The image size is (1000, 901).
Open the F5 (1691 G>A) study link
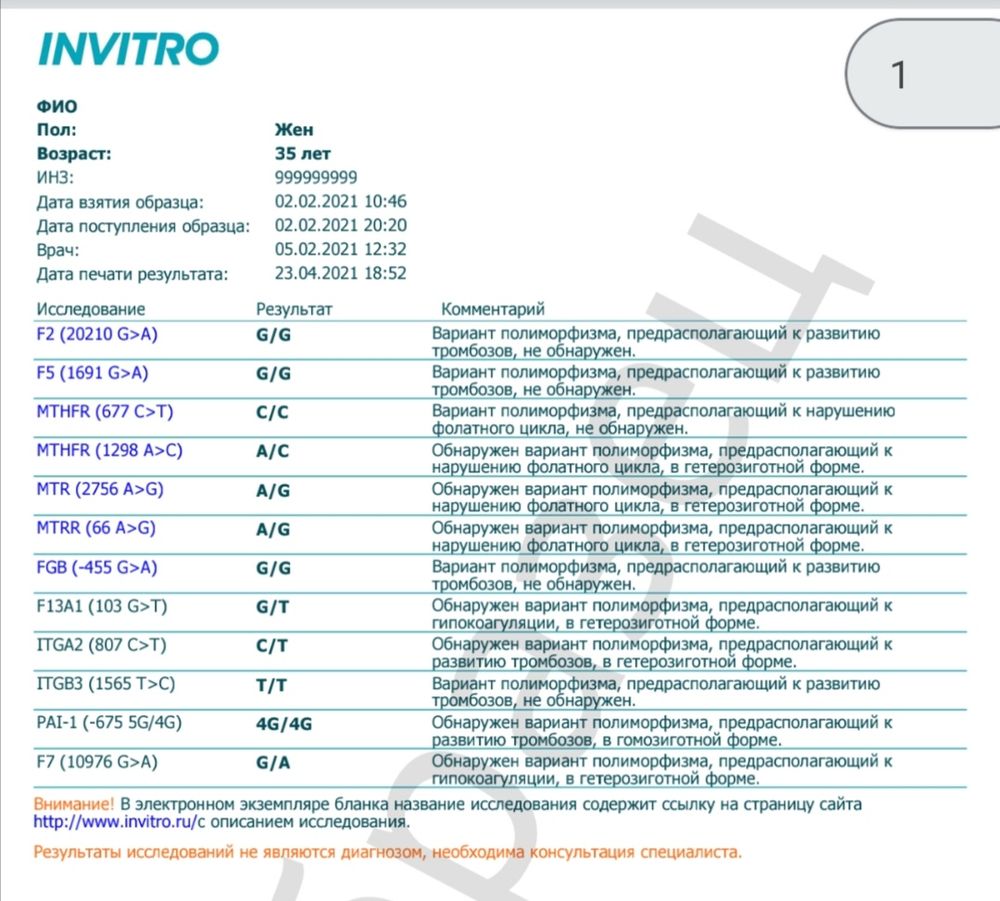pyautogui.click(x=93, y=373)
